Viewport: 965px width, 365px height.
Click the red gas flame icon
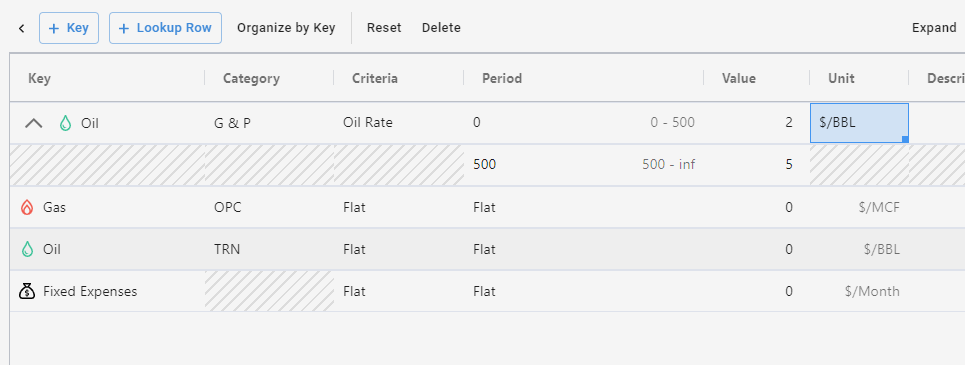(x=26, y=207)
